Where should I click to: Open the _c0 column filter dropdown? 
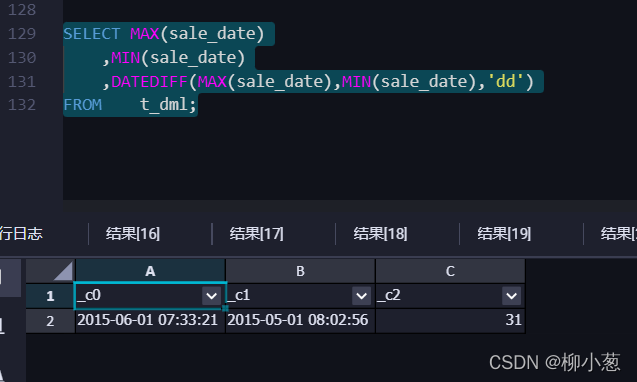(211, 295)
